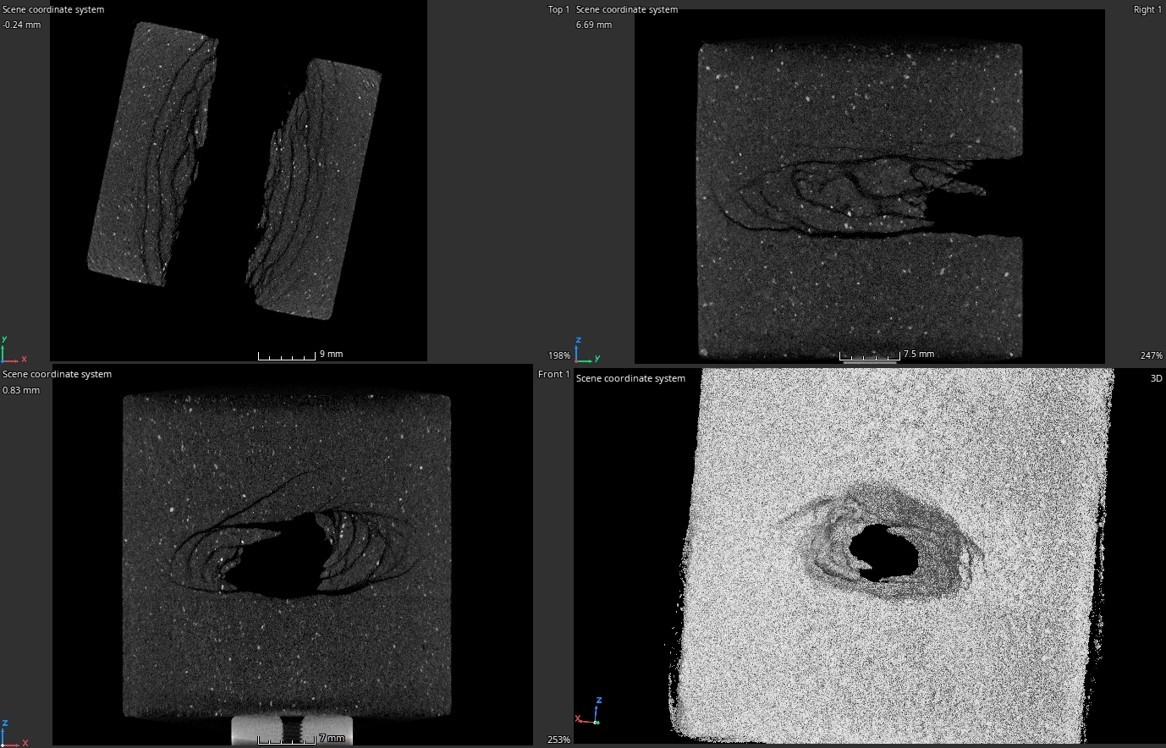Click the XZ axis triad in Front view
Viewport: 1166px width, 748px height.
[x=13, y=733]
